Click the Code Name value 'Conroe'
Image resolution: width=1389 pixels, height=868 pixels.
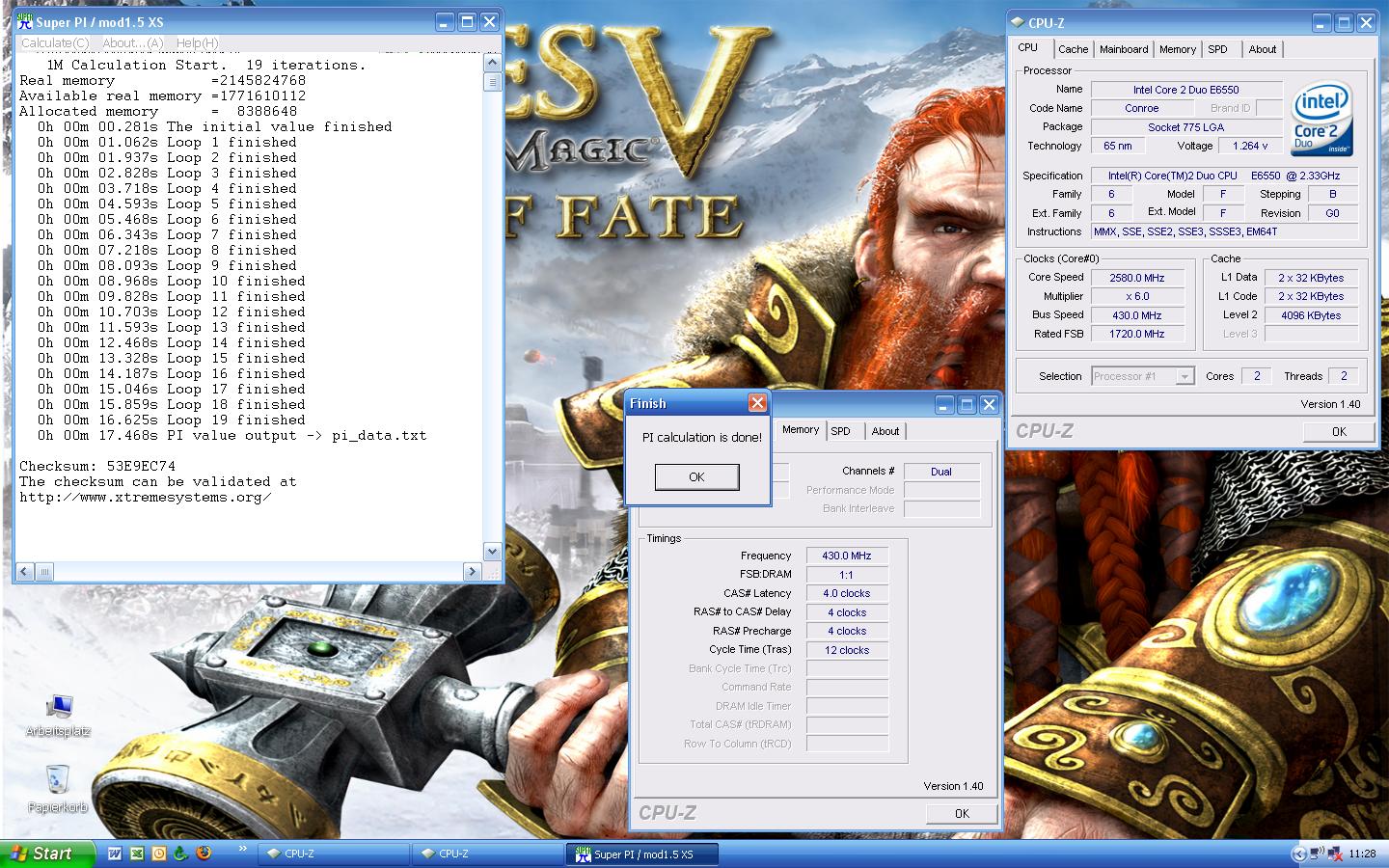pyautogui.click(x=1142, y=108)
